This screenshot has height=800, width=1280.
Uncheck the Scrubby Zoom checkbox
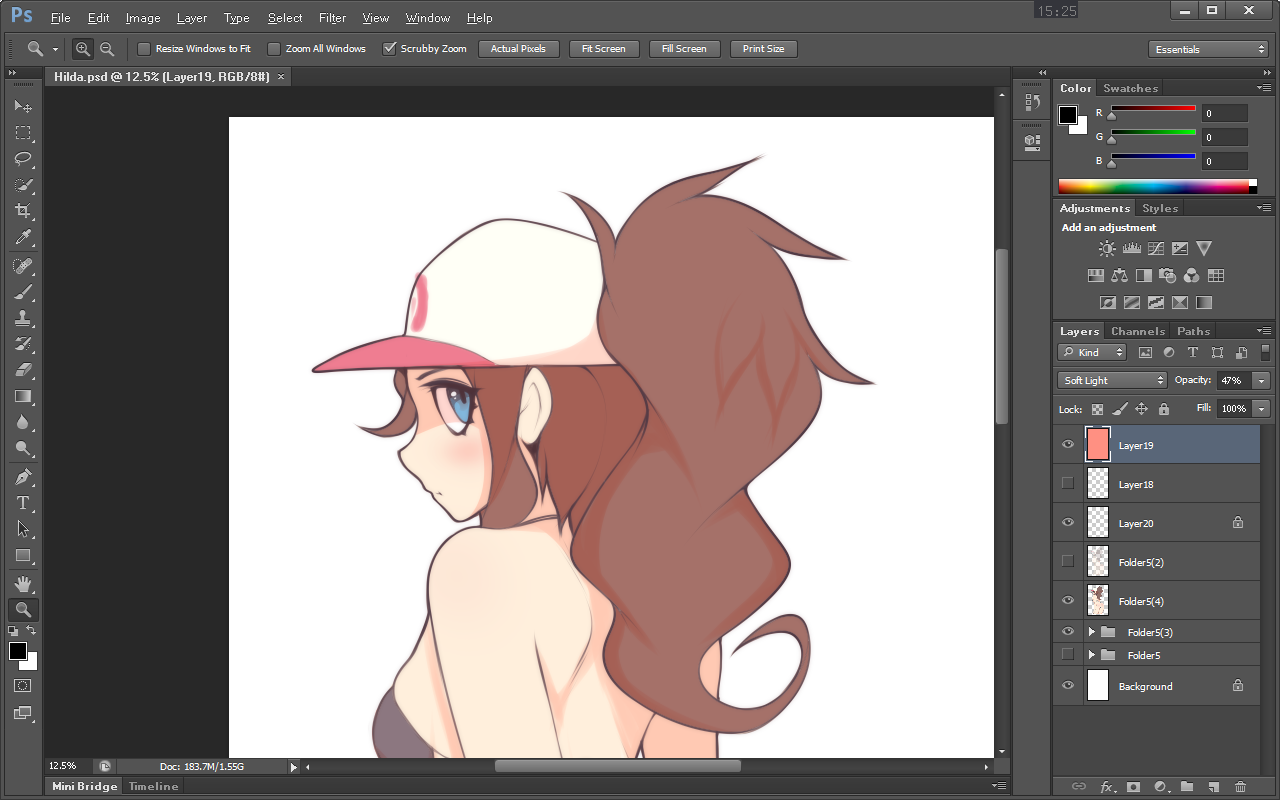tap(390, 48)
